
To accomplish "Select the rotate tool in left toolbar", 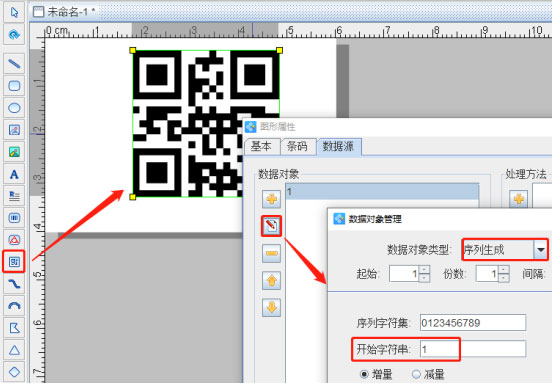I will tap(14, 35).
